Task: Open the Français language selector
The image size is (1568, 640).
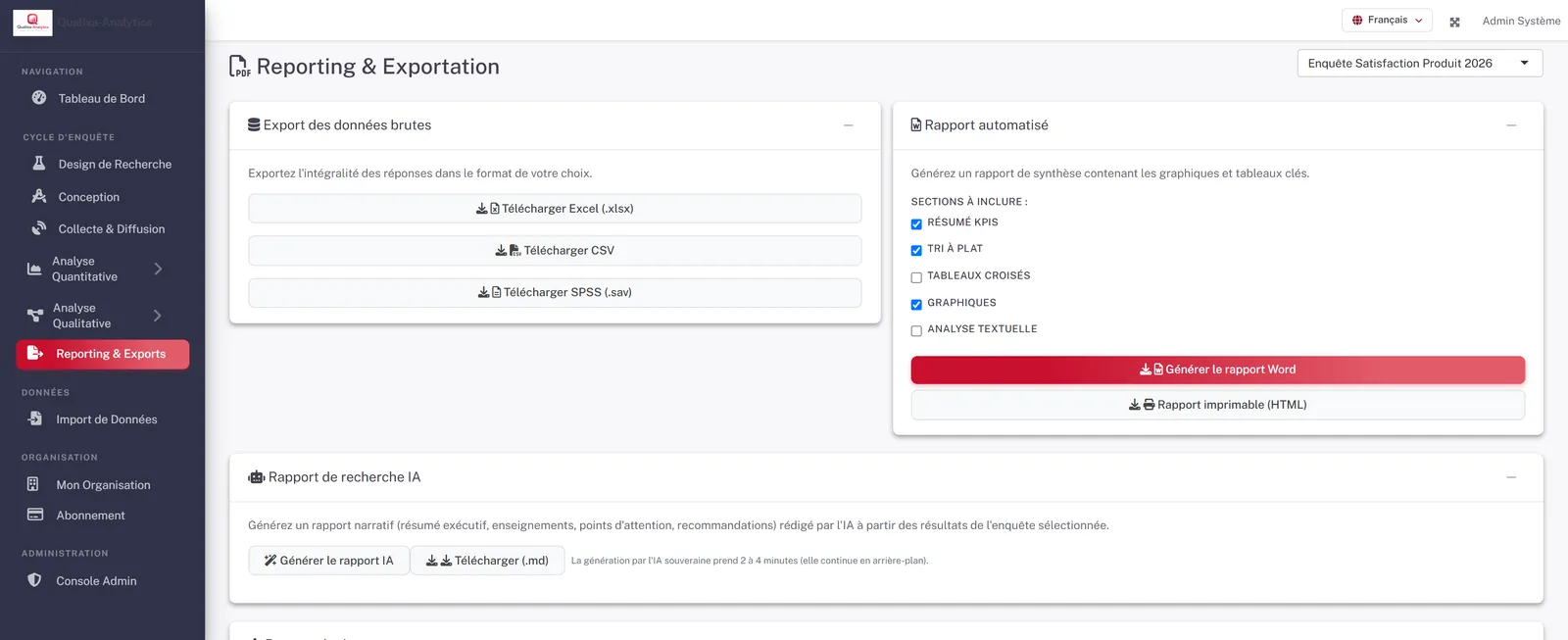Action: [1387, 21]
